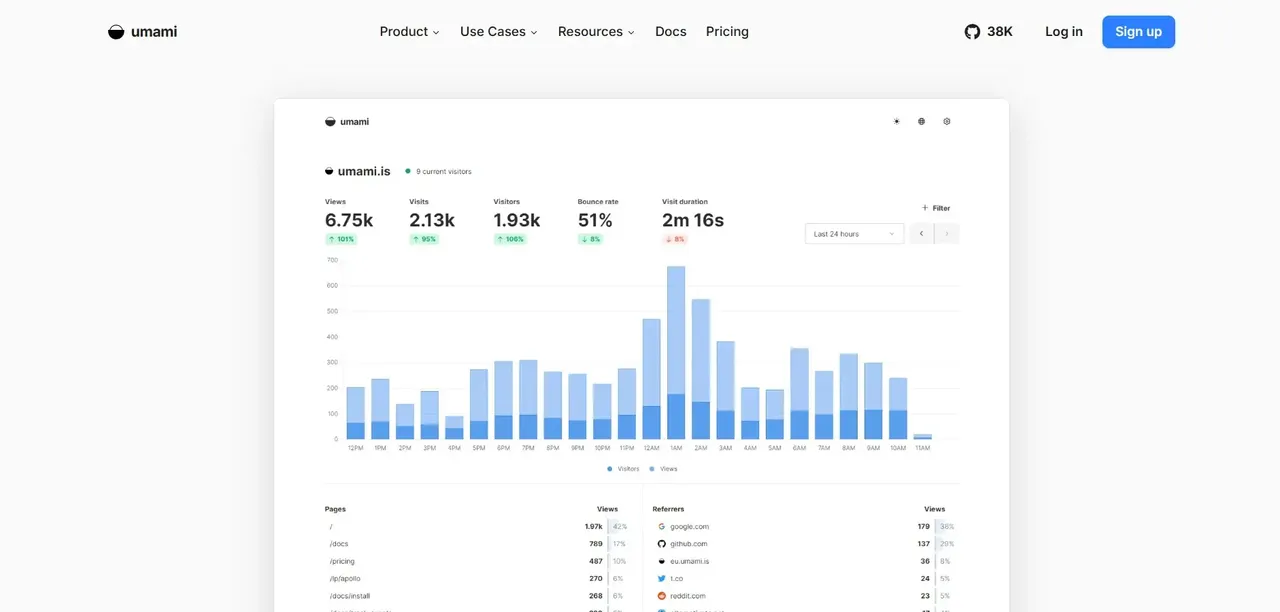Click the Filter button in the dashboard

936,208
